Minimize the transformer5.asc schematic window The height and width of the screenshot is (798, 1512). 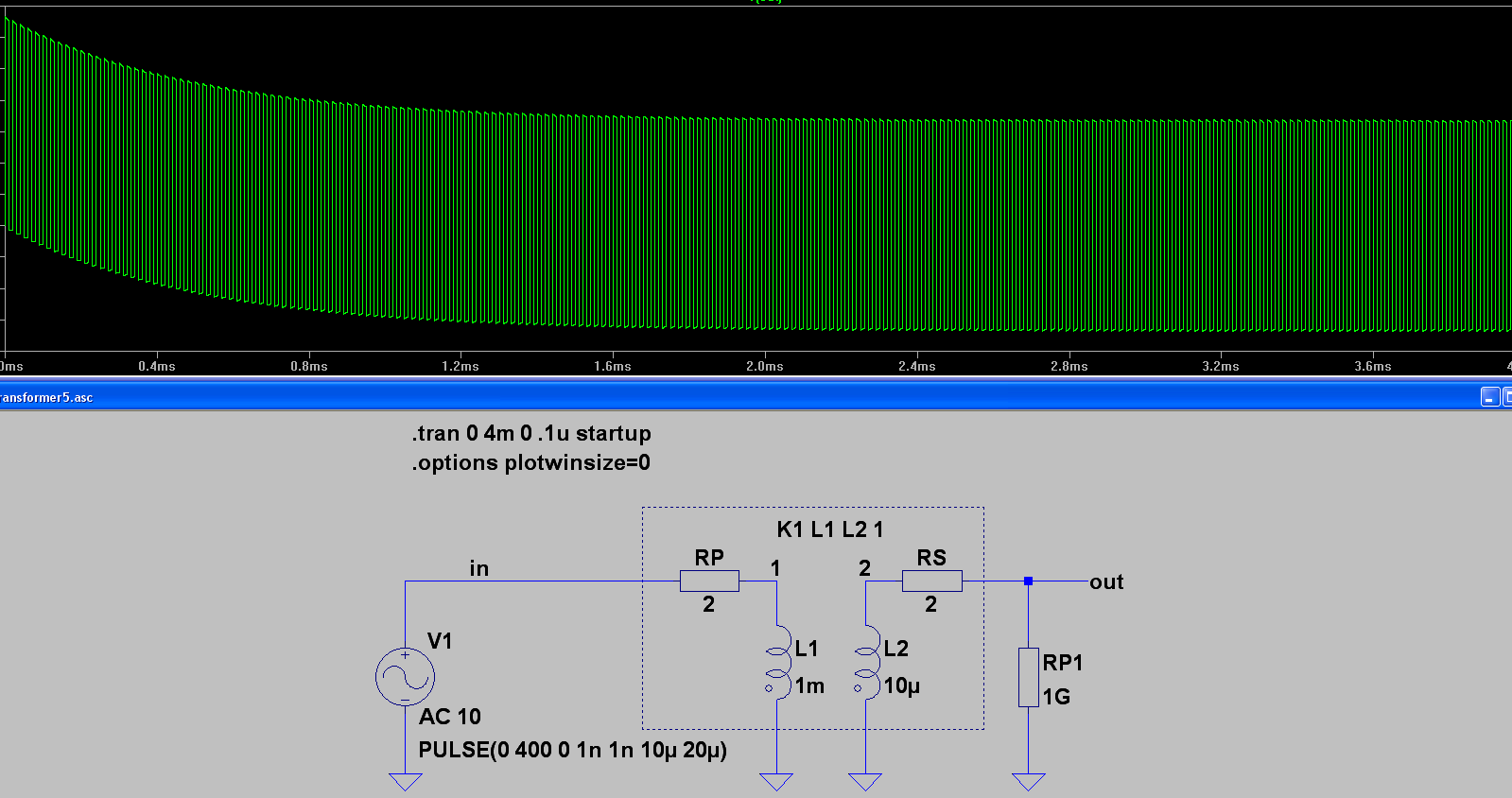[1489, 397]
